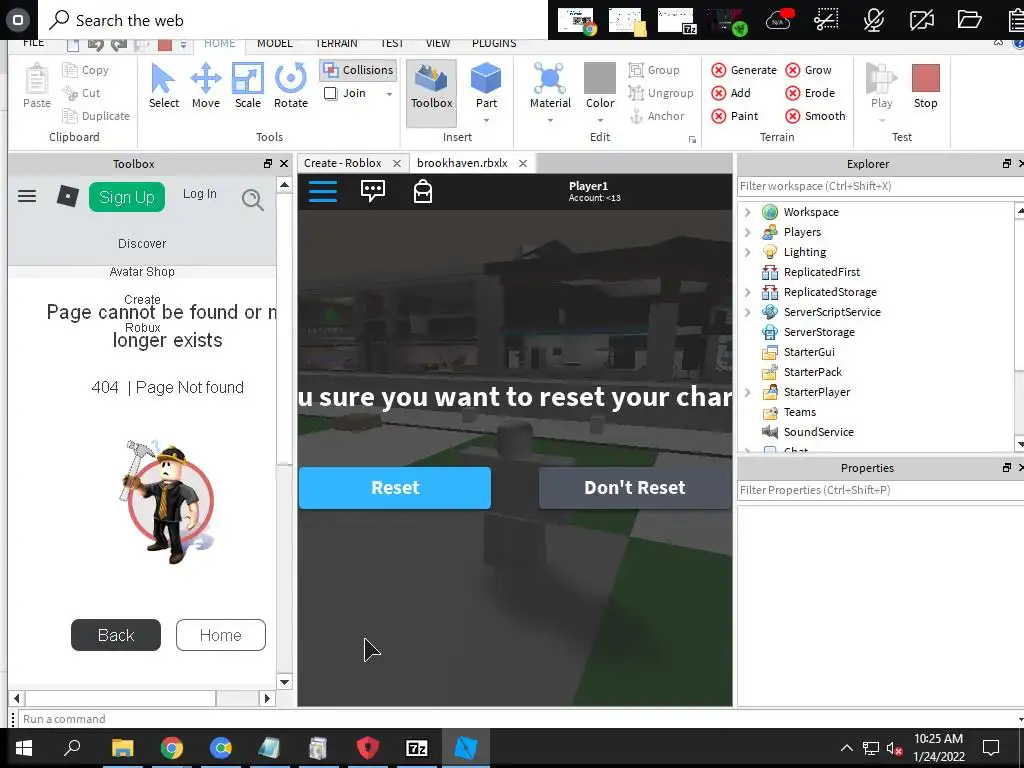Toggle Anchor in the Edit group

pos(657,116)
